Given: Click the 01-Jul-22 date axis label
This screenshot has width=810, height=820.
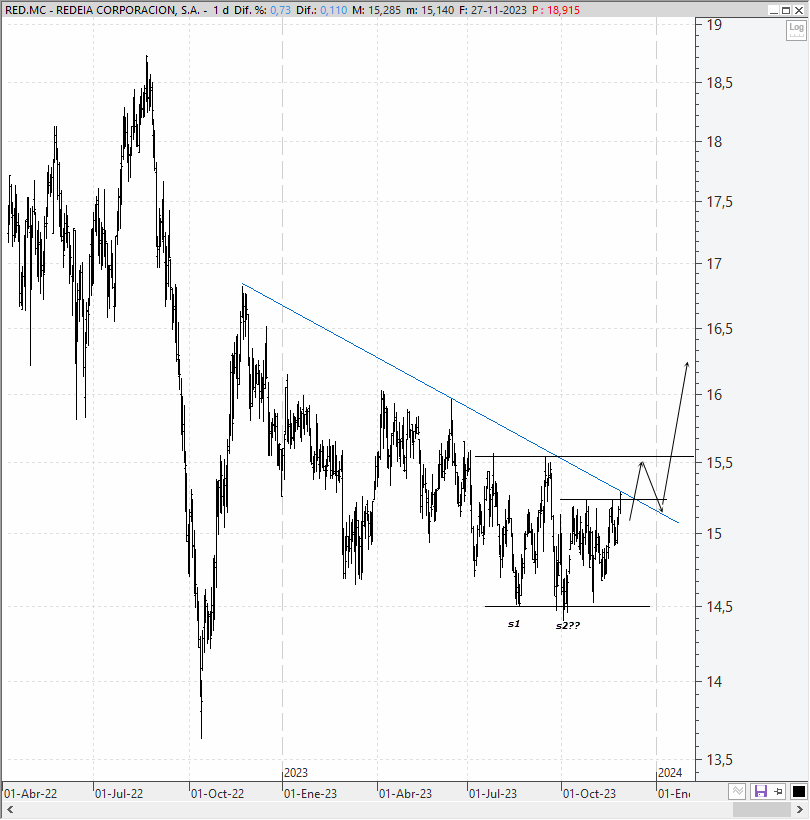Looking at the screenshot, I should (x=119, y=793).
